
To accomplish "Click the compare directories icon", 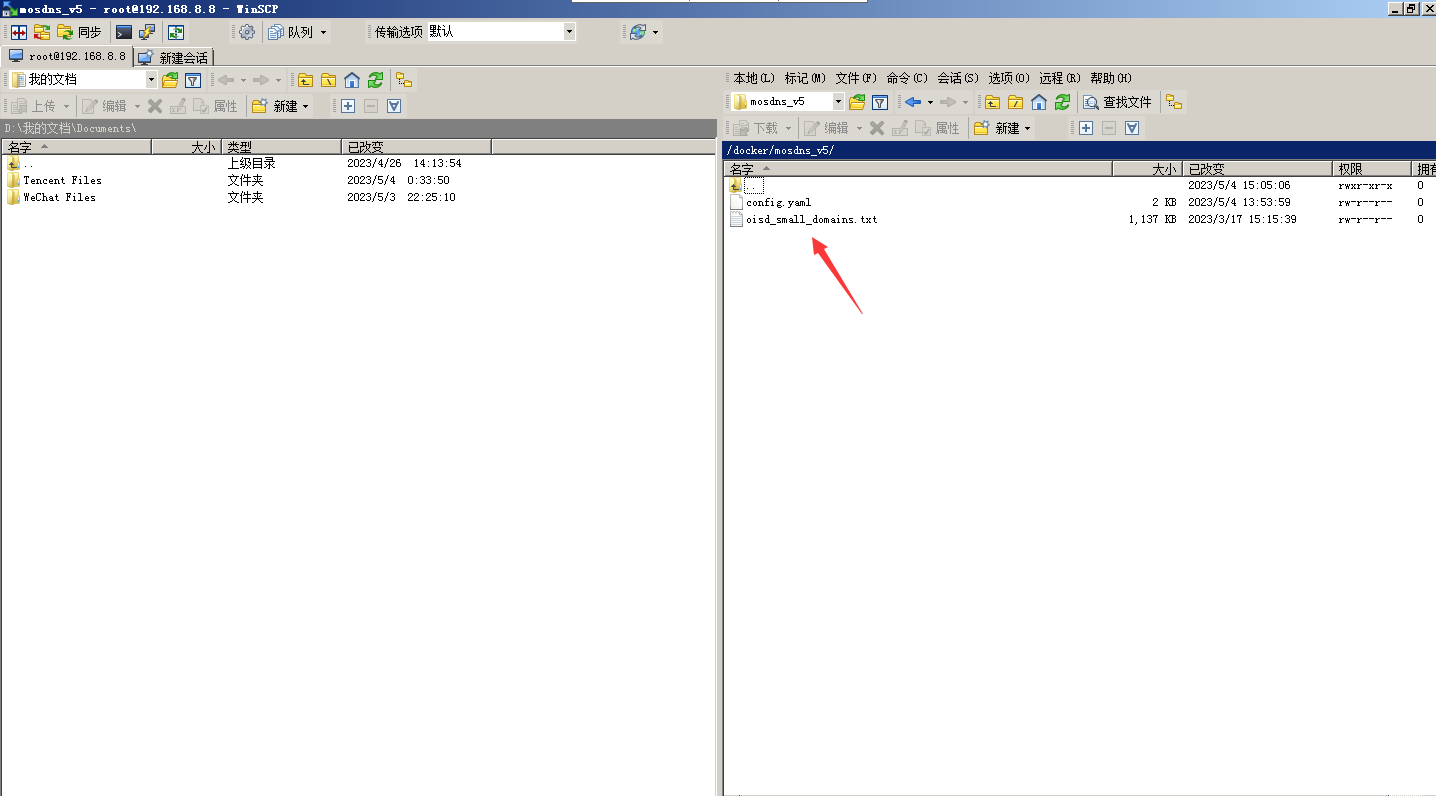I will pyautogui.click(x=19, y=32).
